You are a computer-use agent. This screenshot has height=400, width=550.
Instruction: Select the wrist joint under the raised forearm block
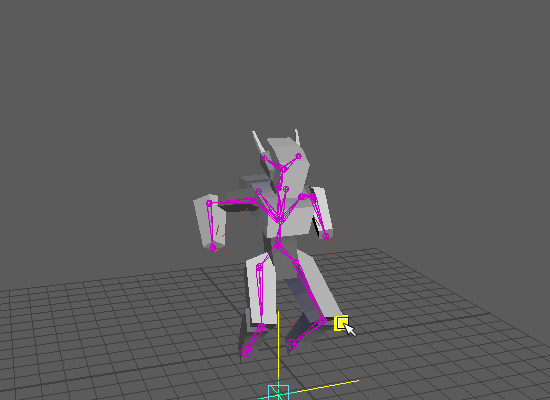tap(213, 248)
